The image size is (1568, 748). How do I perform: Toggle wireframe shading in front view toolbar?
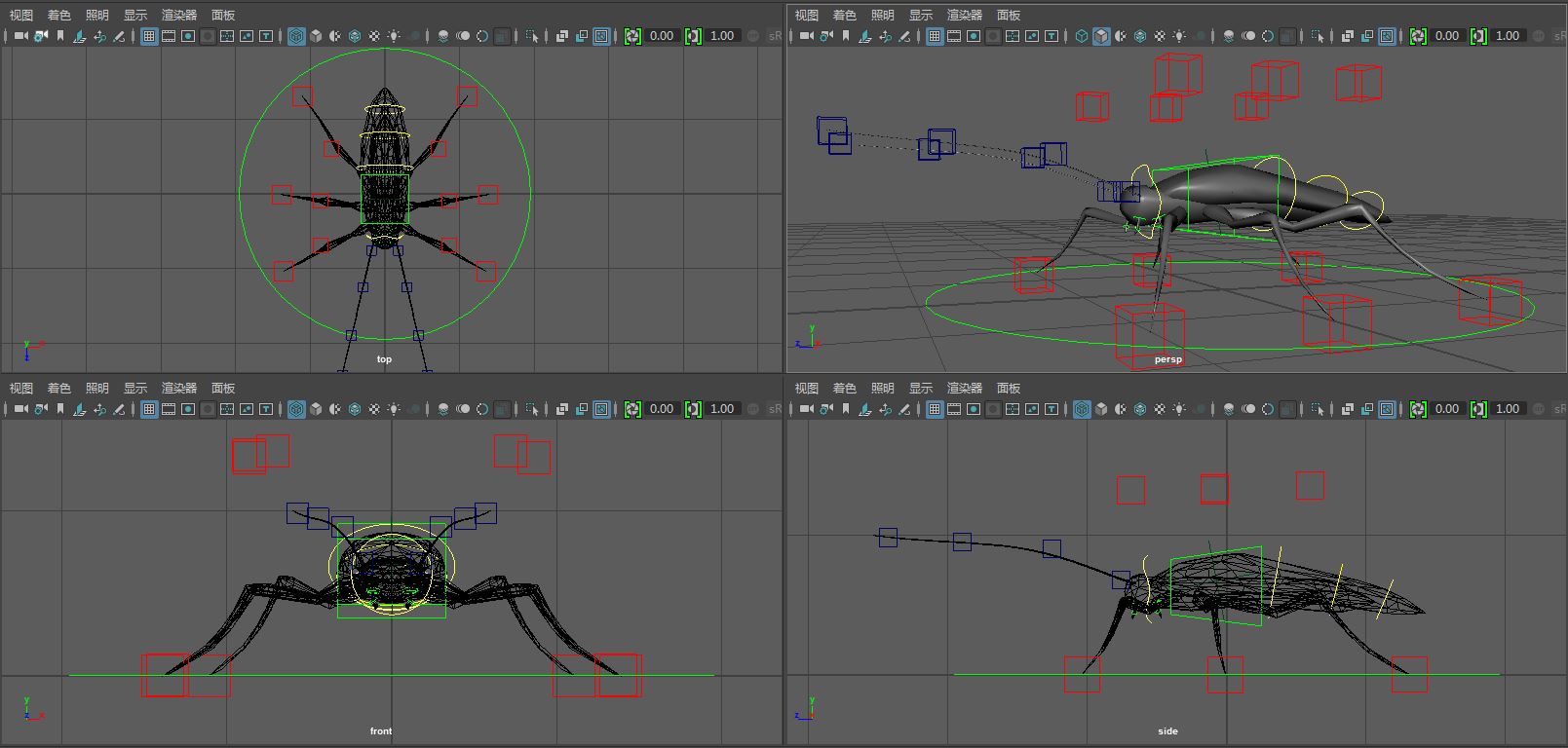point(296,409)
